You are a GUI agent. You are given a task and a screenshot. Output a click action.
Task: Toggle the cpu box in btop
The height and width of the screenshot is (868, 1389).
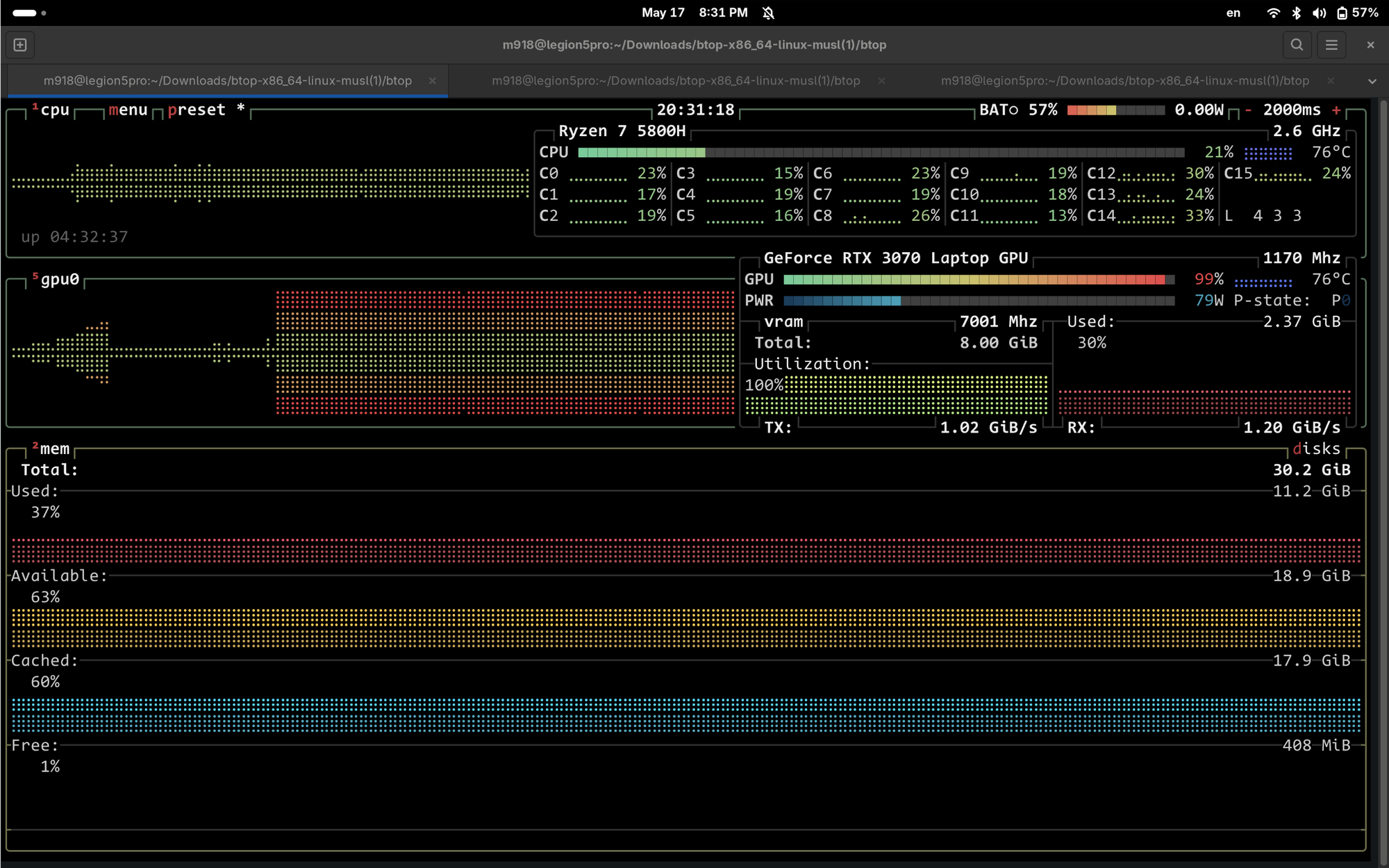click(x=51, y=110)
